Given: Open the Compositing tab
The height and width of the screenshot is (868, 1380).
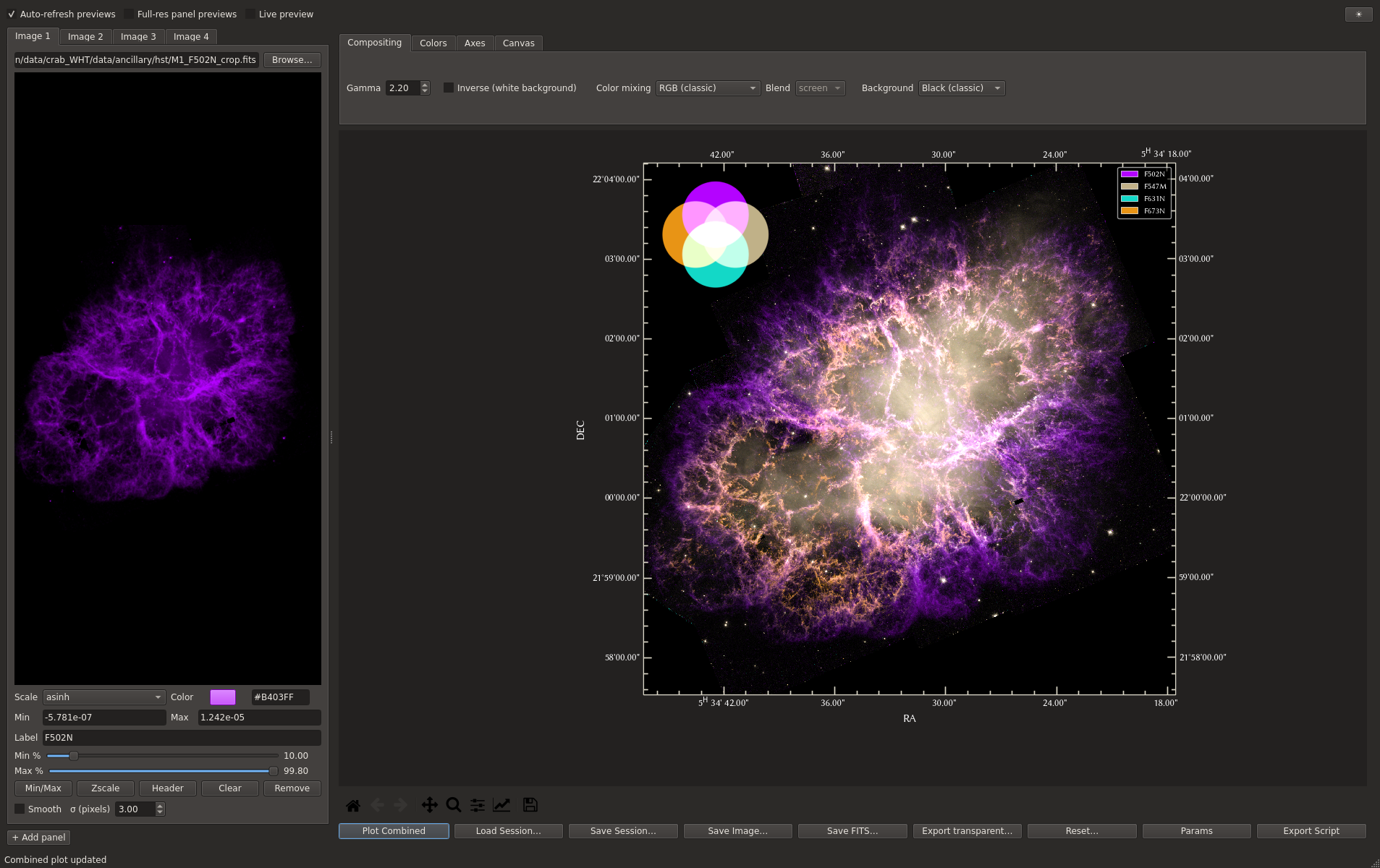Looking at the screenshot, I should click(x=374, y=43).
